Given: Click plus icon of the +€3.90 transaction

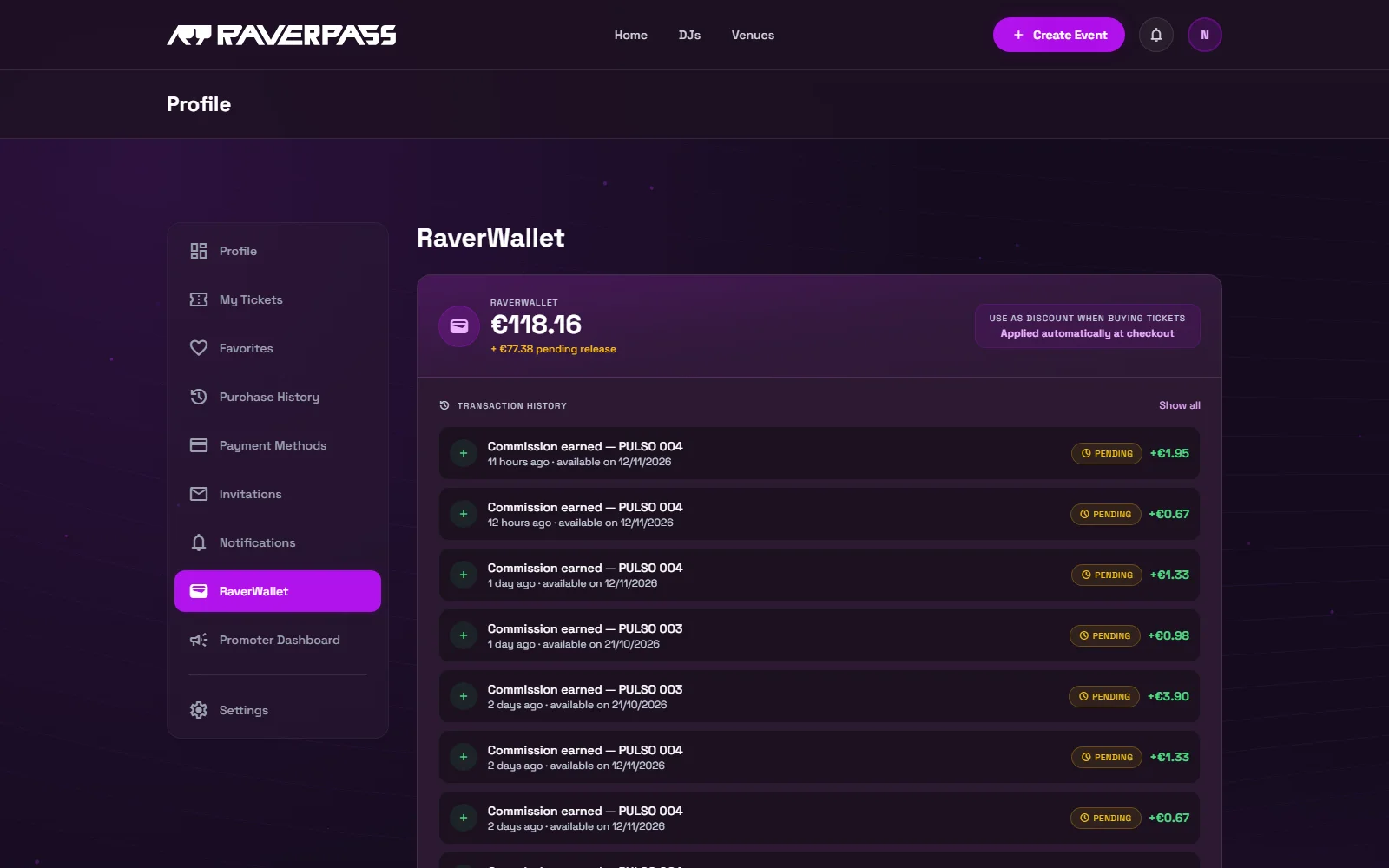Looking at the screenshot, I should tap(464, 696).
